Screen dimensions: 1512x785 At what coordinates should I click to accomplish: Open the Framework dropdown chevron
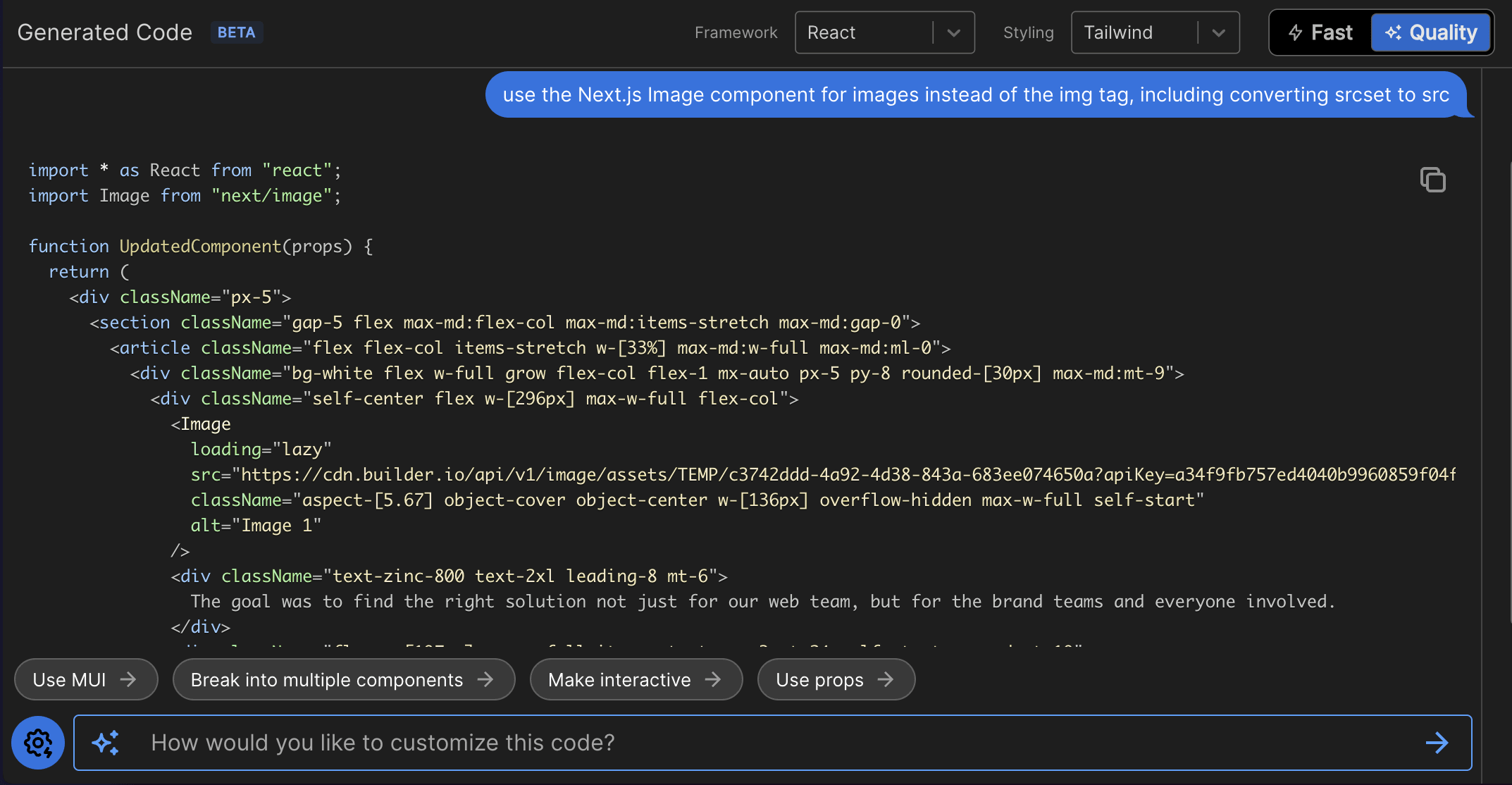click(x=954, y=32)
